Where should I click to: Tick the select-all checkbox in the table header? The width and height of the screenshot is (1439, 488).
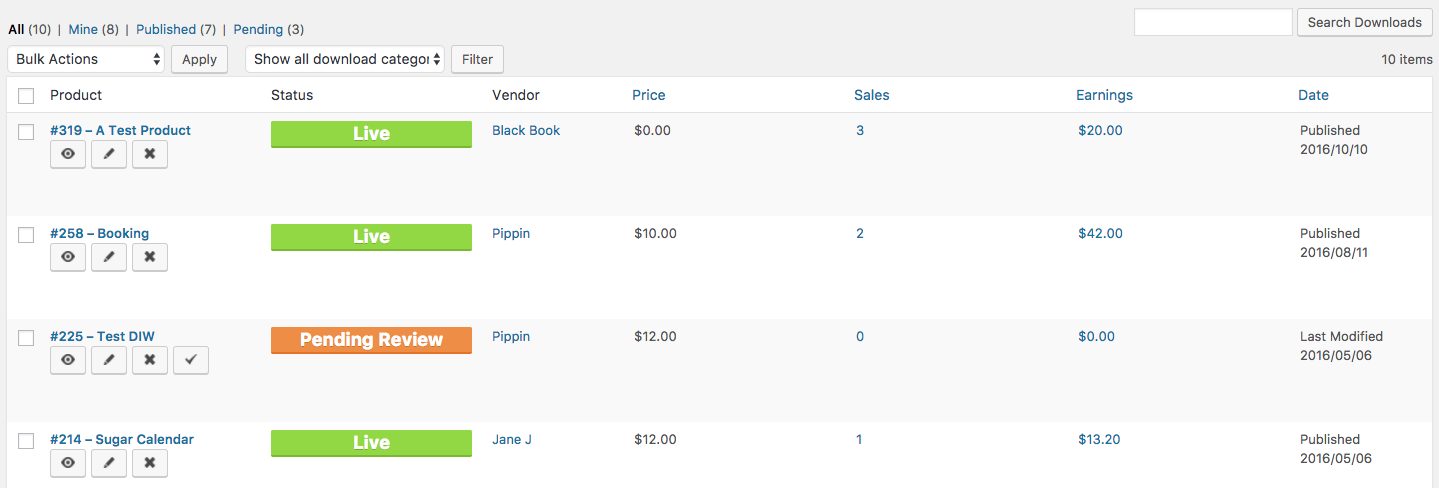(x=27, y=96)
